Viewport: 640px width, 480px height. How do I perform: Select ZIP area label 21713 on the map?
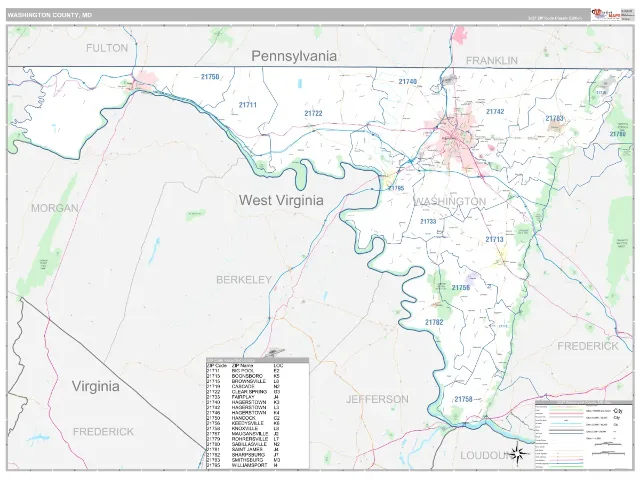coord(494,239)
